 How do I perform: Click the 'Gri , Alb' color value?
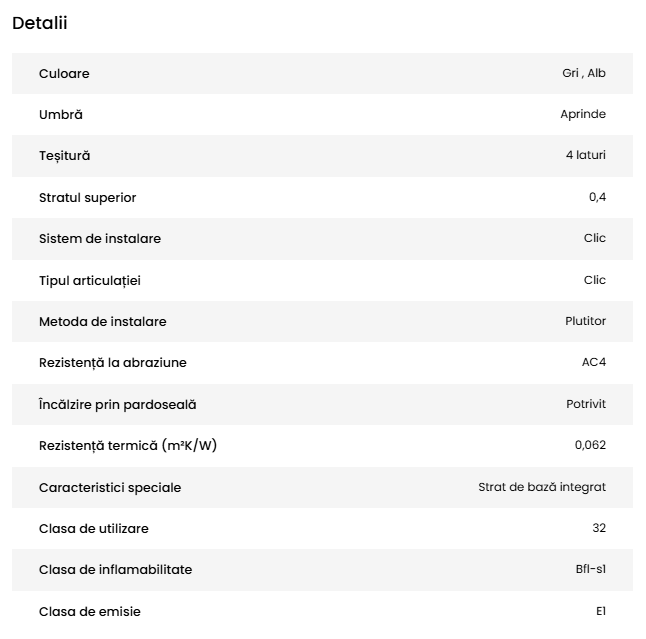584,73
